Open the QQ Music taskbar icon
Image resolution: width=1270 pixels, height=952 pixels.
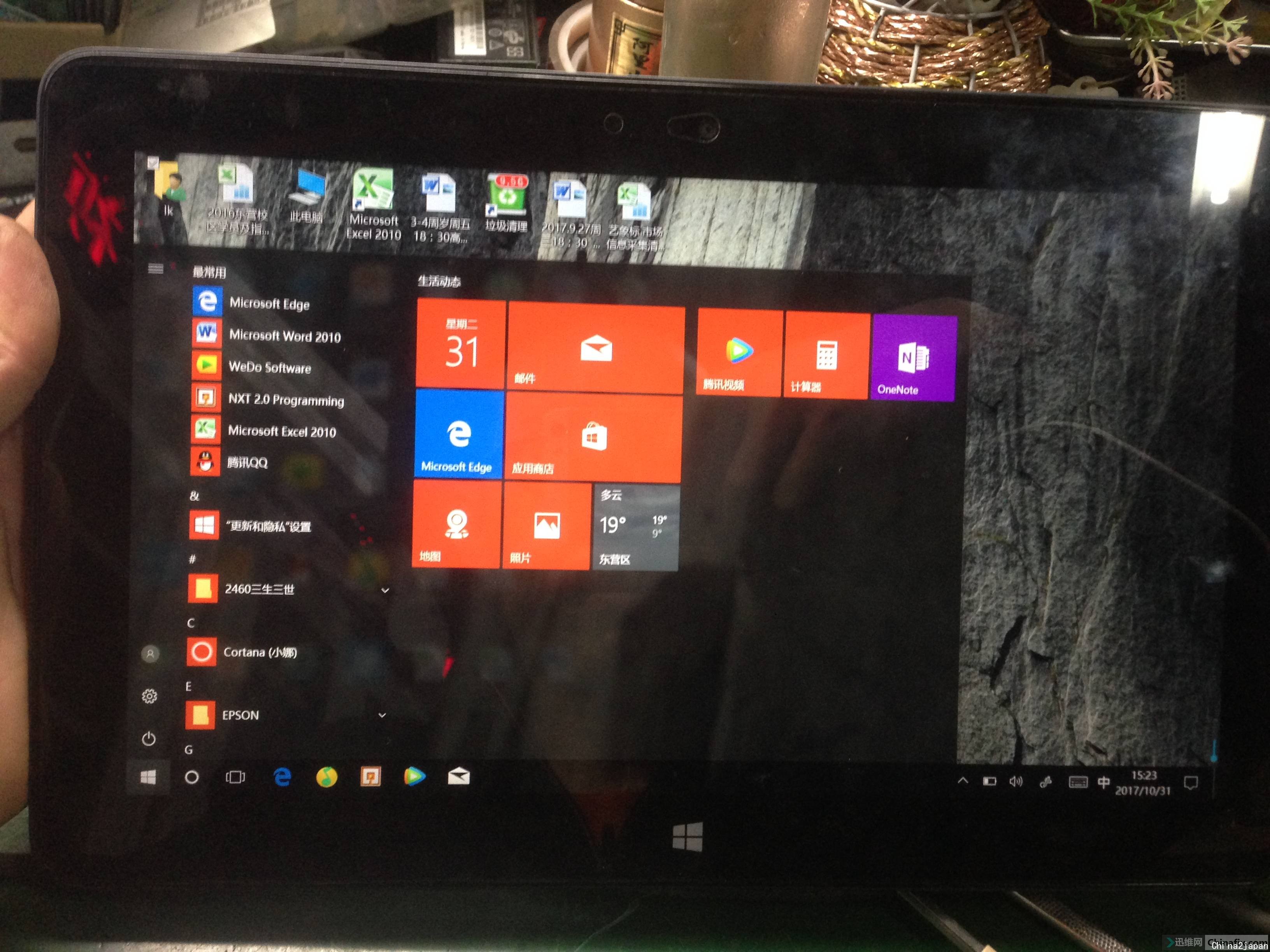point(326,777)
